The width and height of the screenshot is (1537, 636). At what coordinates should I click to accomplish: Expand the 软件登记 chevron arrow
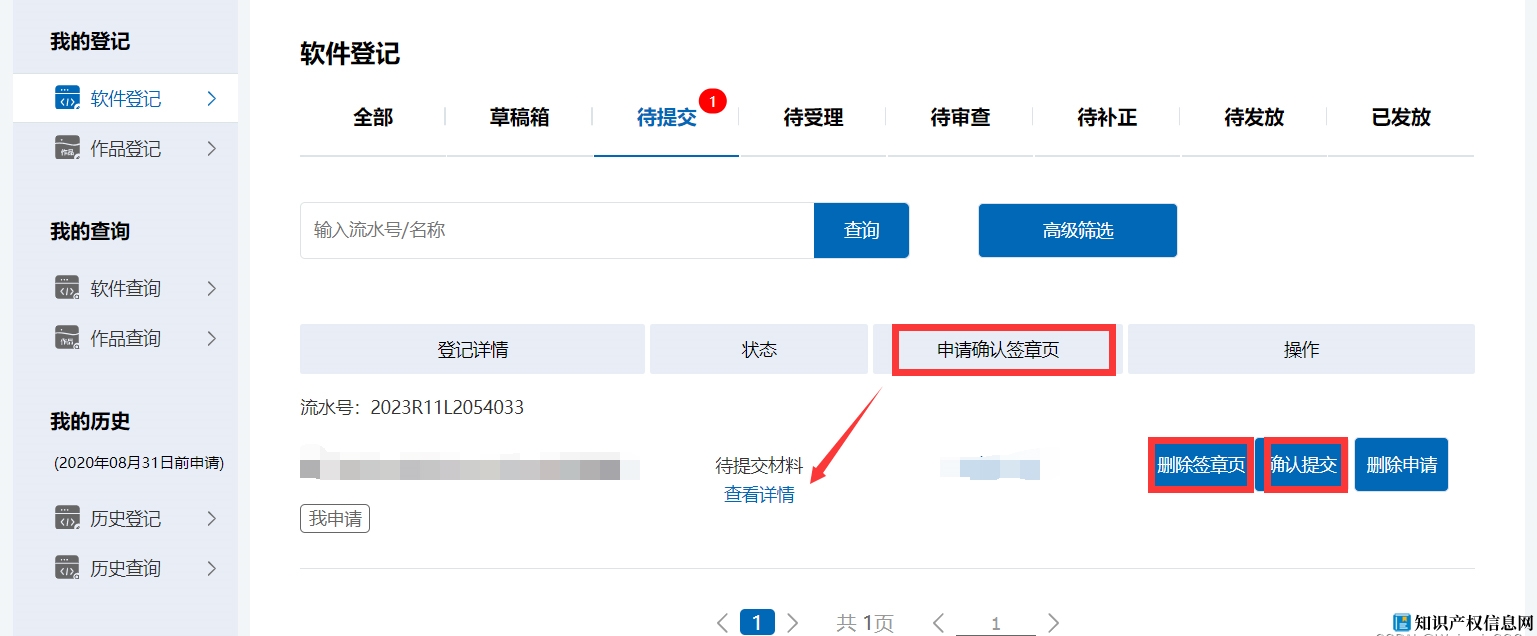click(211, 98)
